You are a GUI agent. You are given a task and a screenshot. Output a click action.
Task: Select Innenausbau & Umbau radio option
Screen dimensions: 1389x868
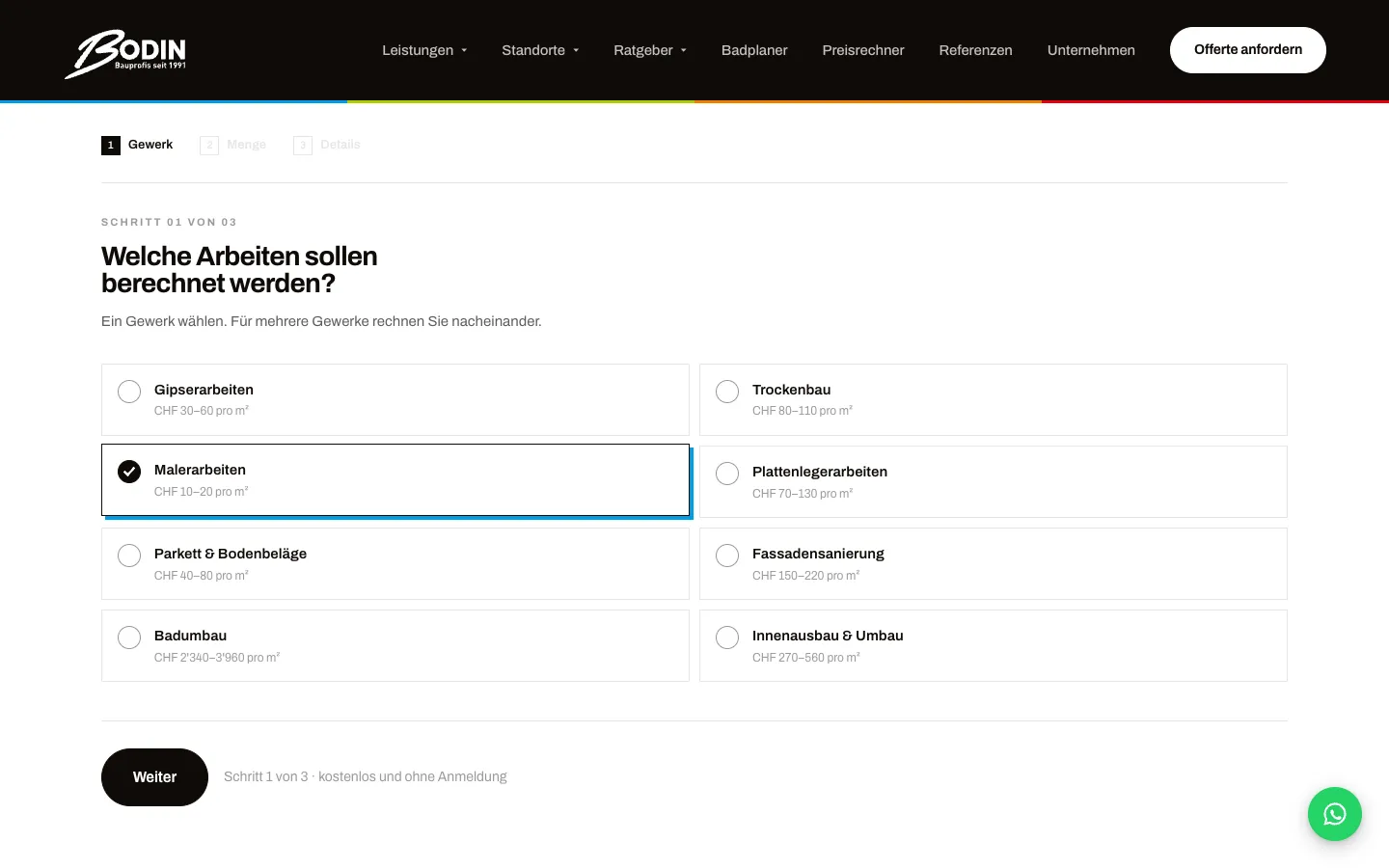pyautogui.click(x=994, y=645)
